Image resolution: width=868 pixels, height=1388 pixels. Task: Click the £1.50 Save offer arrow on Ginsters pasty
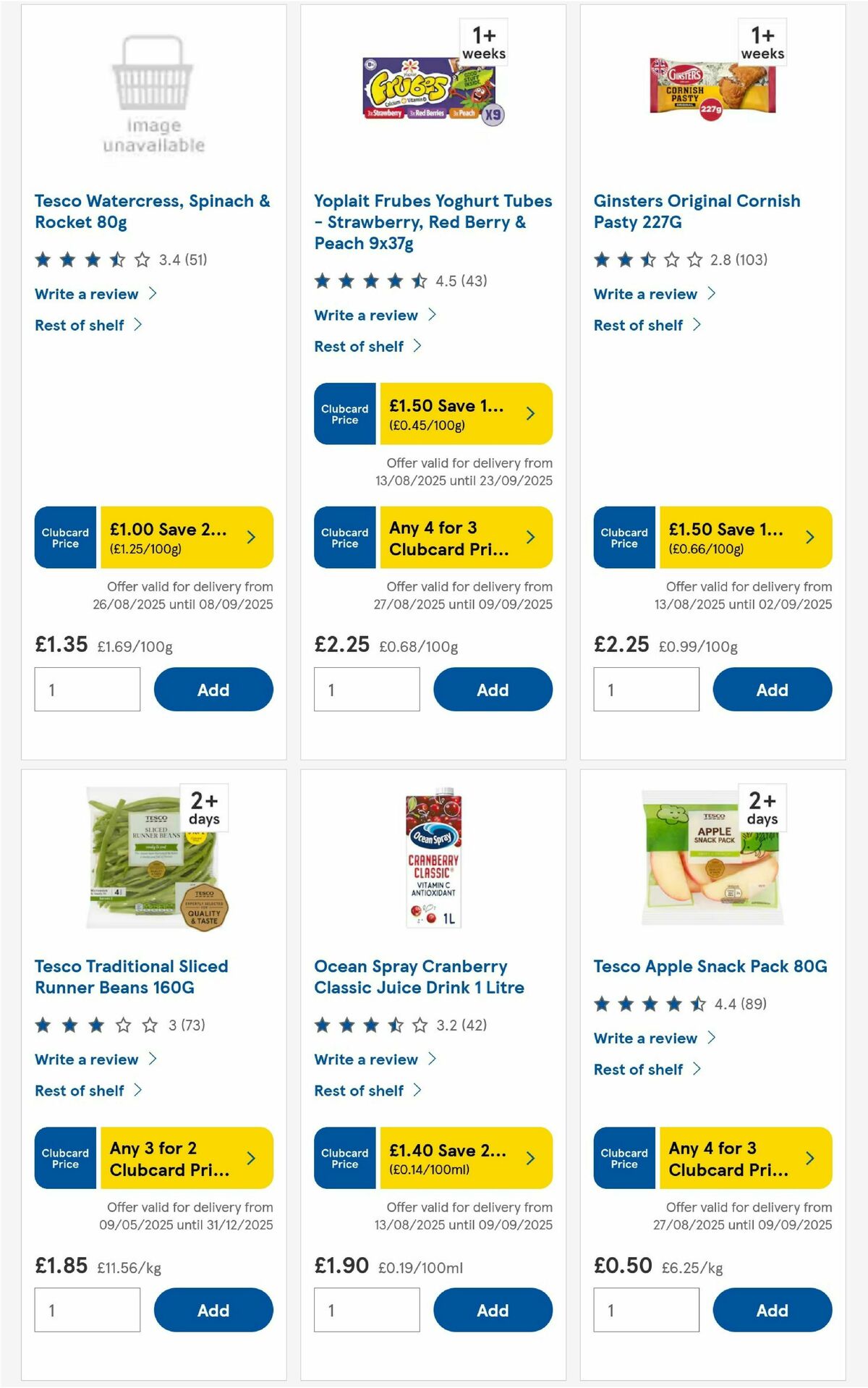pos(809,537)
